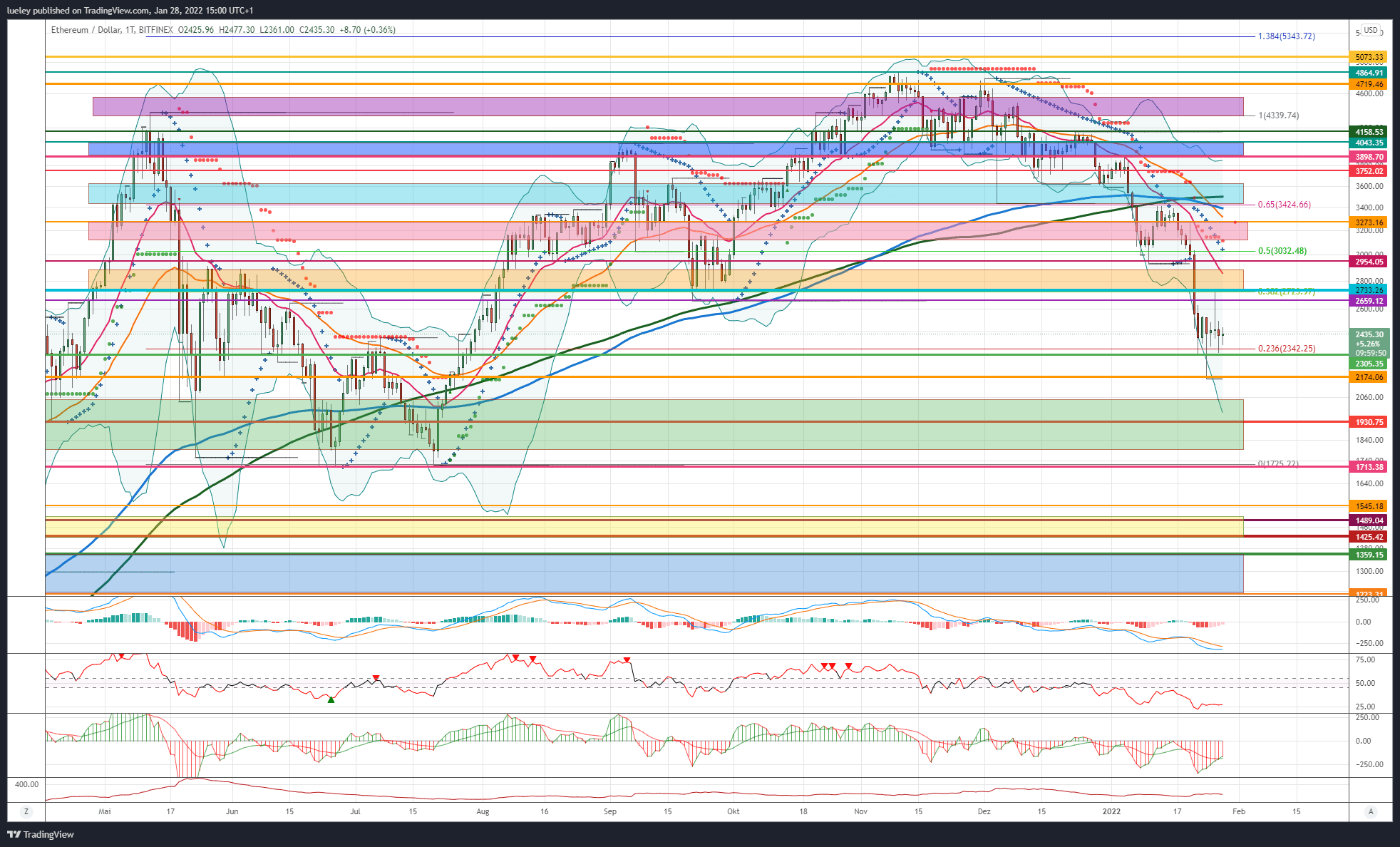Click the 400.00 scale value in bottom pane
This screenshot has width=1400, height=847.
click(x=27, y=784)
